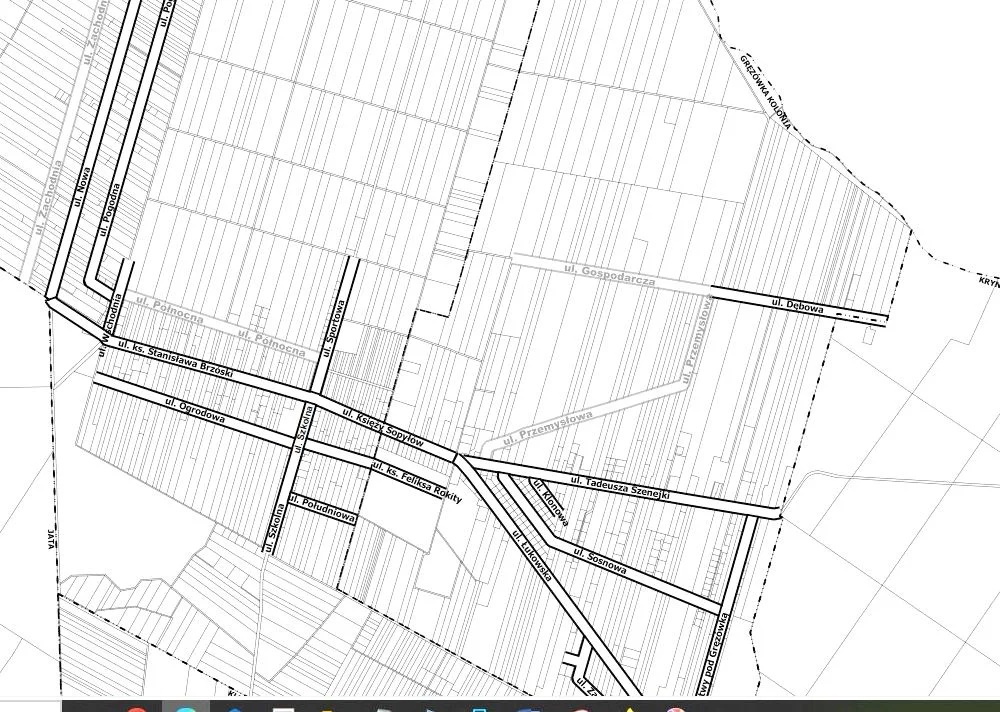
Task: Click the ul. Tadeusza Szenejki label
Action: pos(620,486)
